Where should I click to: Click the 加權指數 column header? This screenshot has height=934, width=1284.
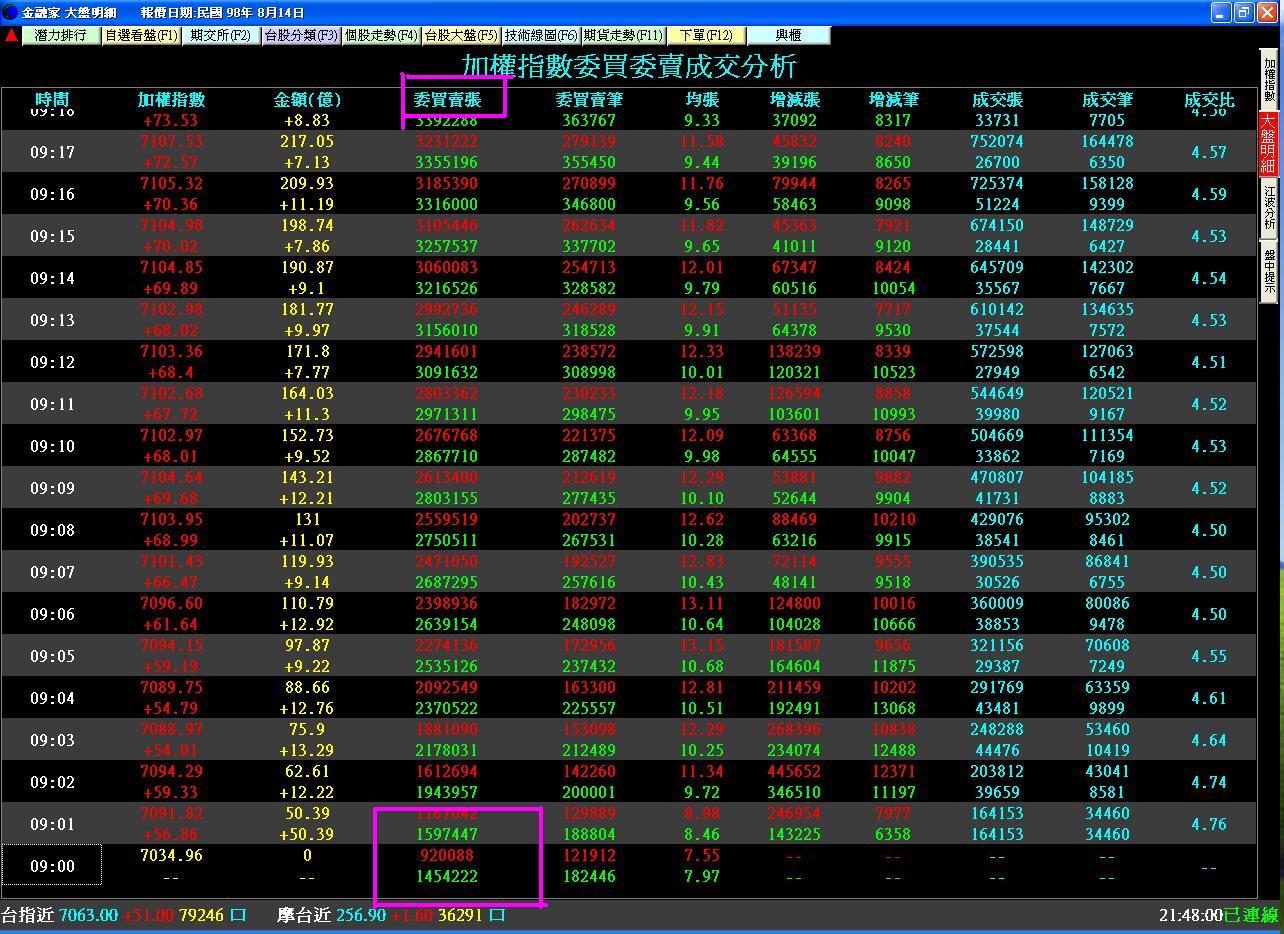point(171,99)
